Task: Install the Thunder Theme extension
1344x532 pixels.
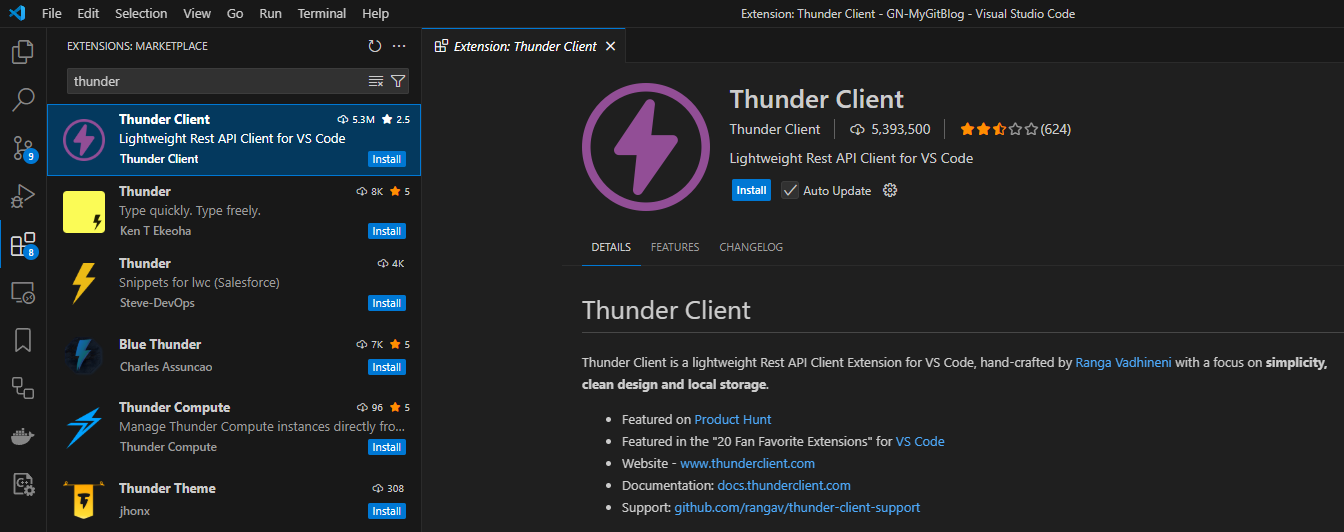Action: [387, 511]
